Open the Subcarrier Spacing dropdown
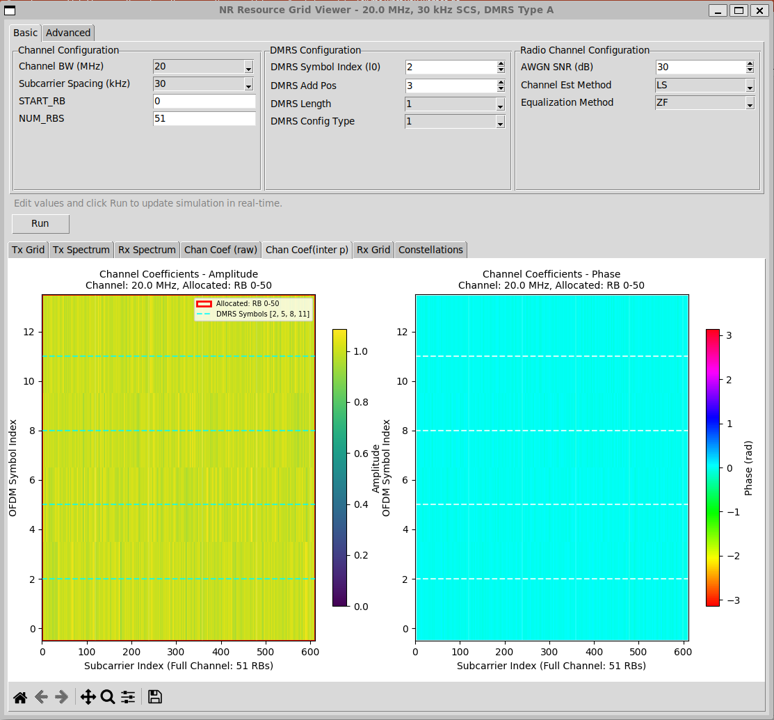Image resolution: width=774 pixels, height=720 pixels. [248, 85]
